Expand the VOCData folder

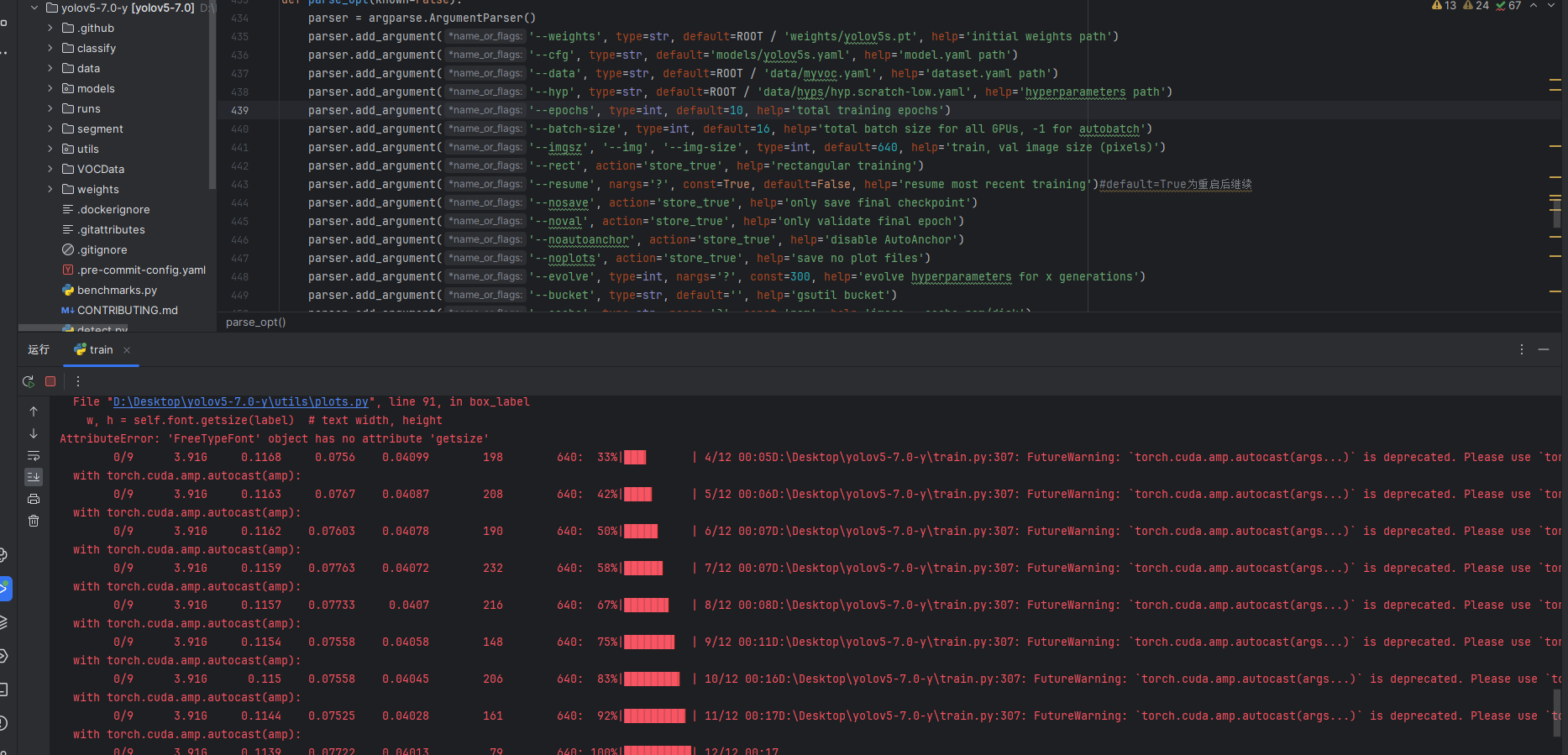point(50,169)
